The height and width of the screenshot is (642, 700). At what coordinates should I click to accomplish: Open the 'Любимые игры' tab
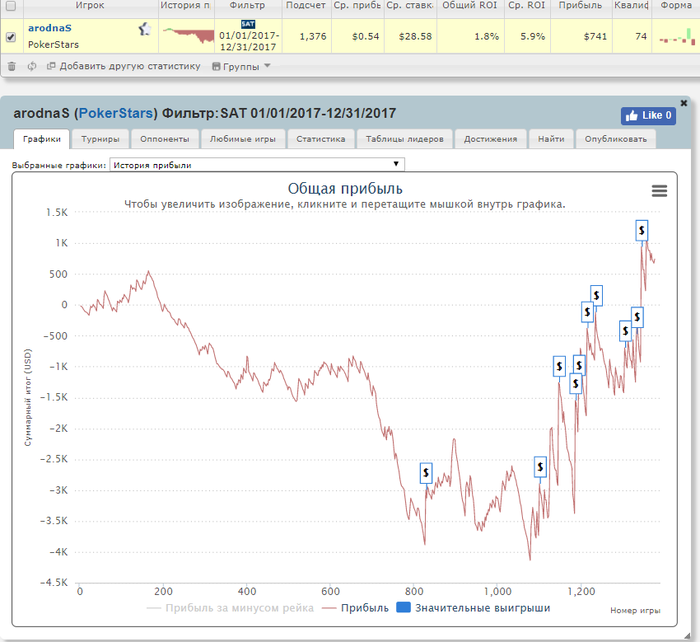click(243, 139)
